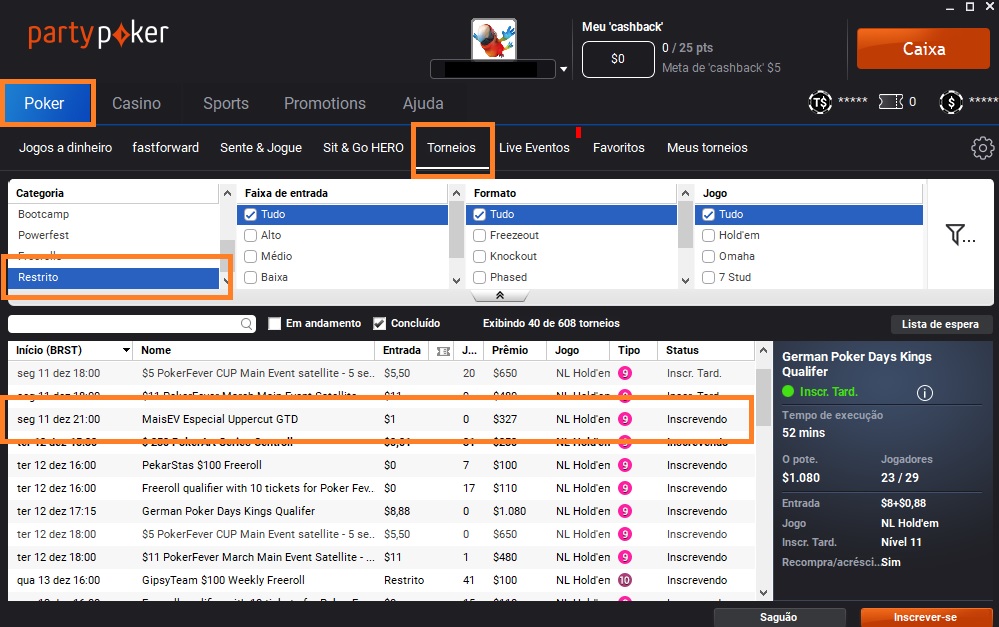Open lobby settings gear icon

click(x=982, y=148)
